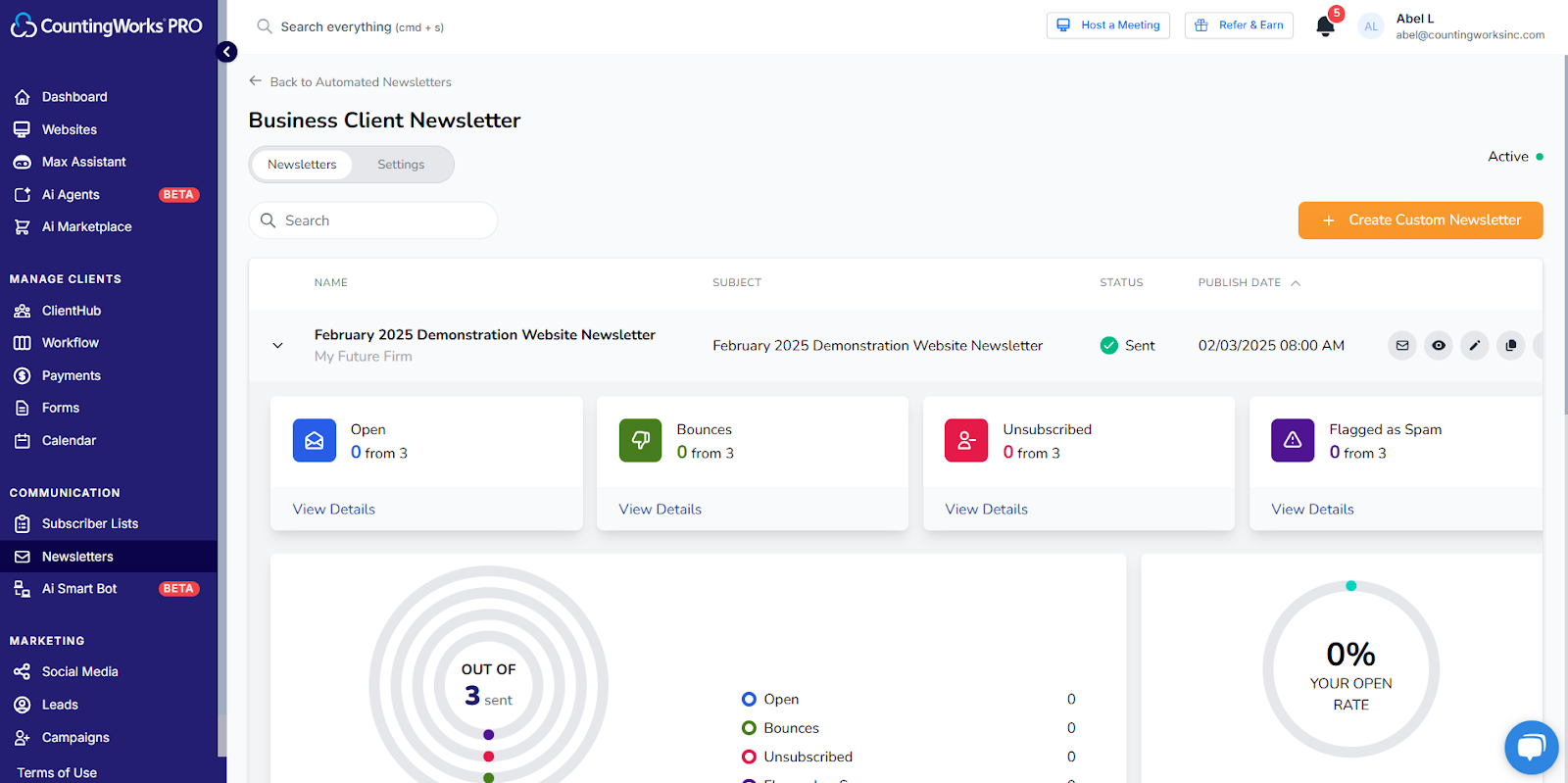Click the send email icon in newsletter row
Image resolution: width=1568 pixels, height=783 pixels.
pos(1402,346)
